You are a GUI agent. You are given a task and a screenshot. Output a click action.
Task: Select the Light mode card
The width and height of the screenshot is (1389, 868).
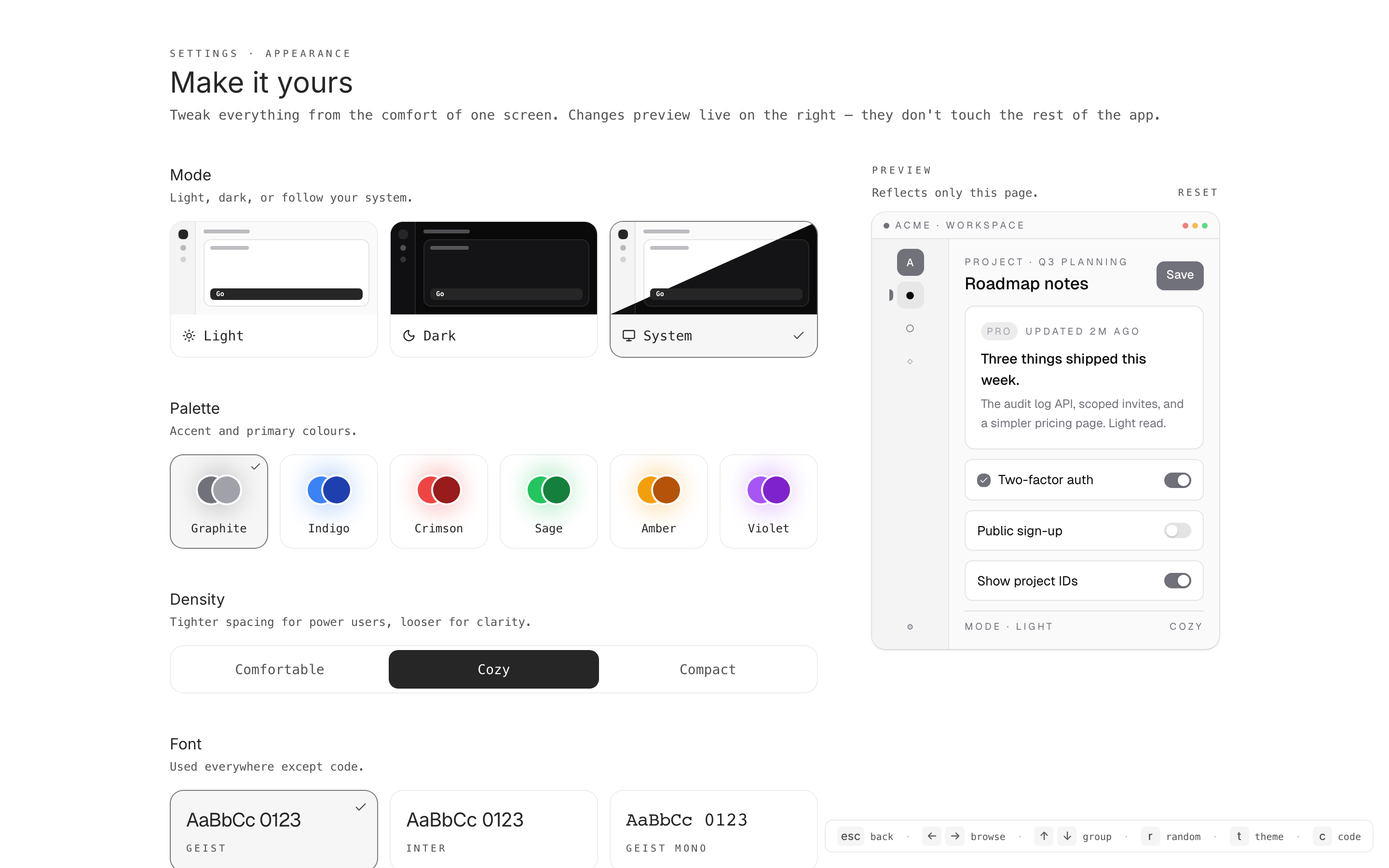click(x=274, y=289)
